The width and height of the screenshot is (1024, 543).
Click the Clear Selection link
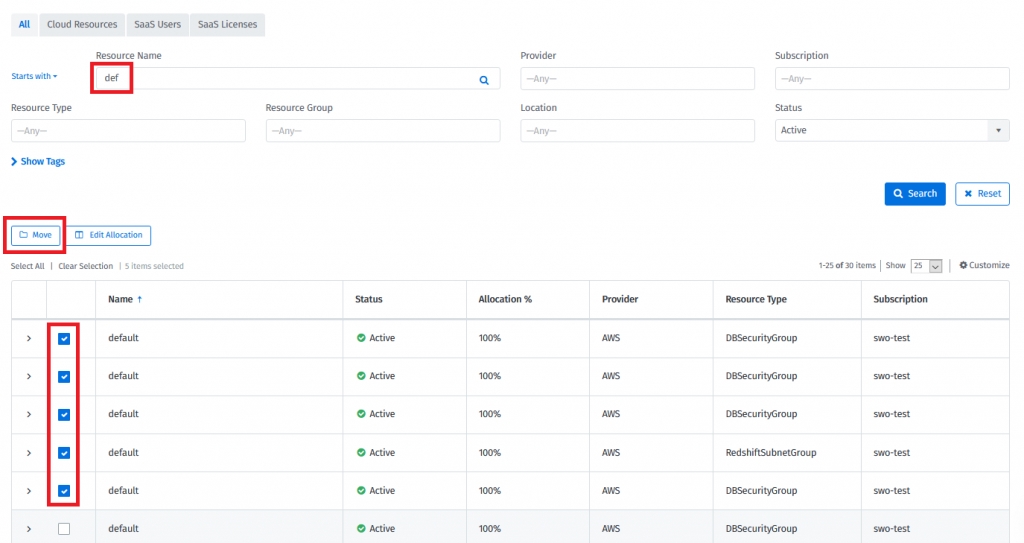coord(85,266)
